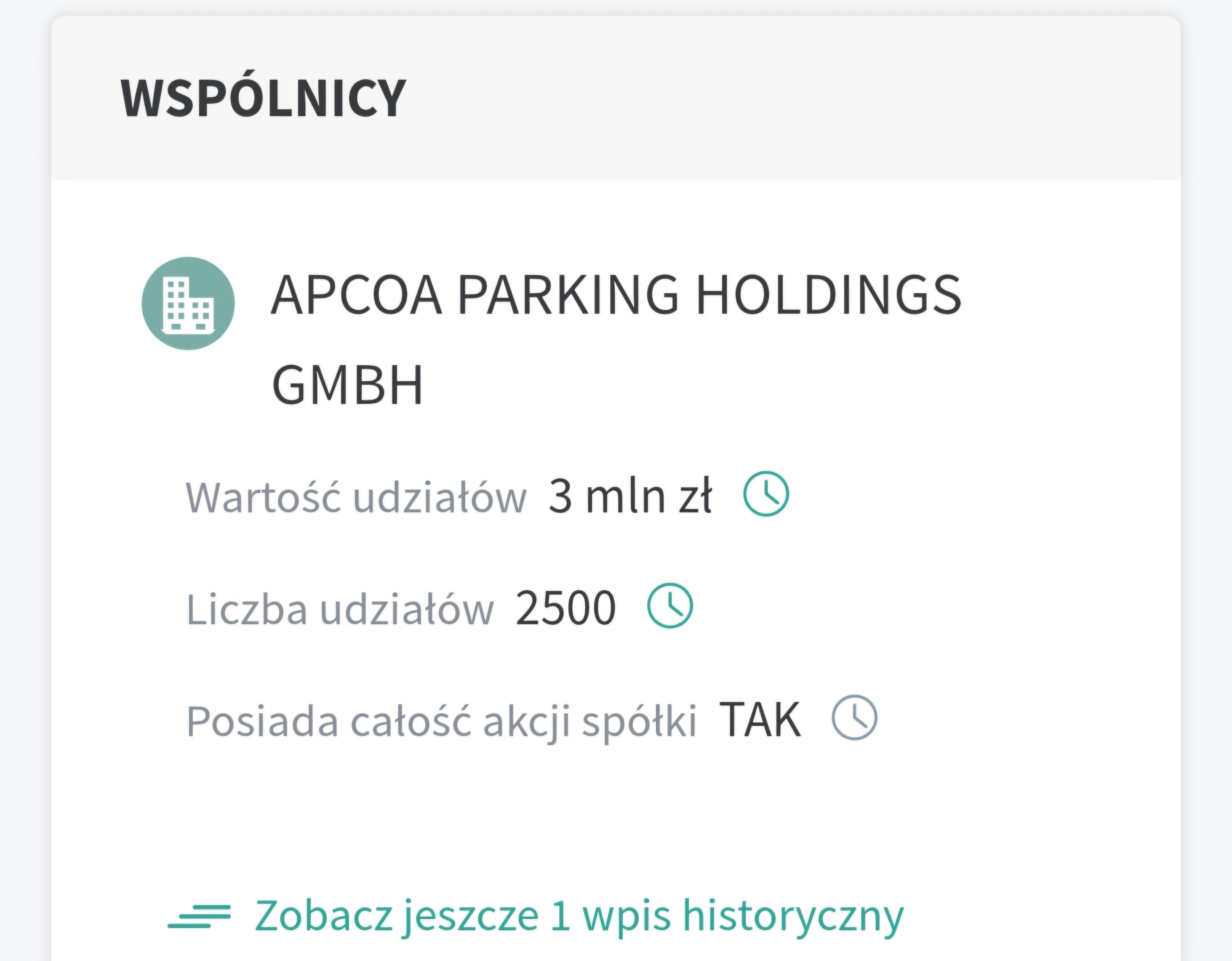Image resolution: width=1232 pixels, height=961 pixels.
Task: Click the company building icon
Action: tap(188, 304)
